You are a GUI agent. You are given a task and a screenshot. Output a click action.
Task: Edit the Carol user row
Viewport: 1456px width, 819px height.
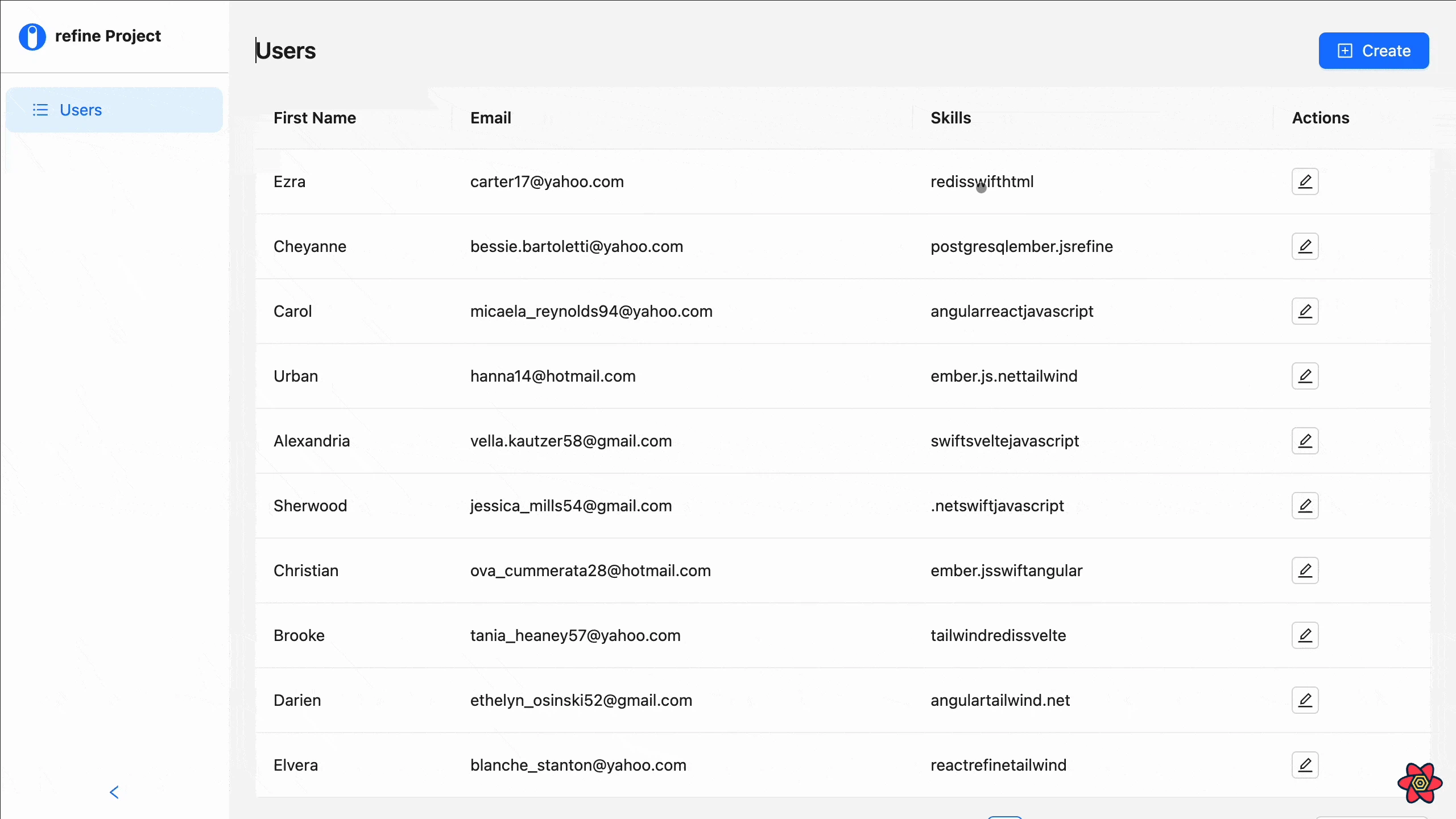point(1305,311)
